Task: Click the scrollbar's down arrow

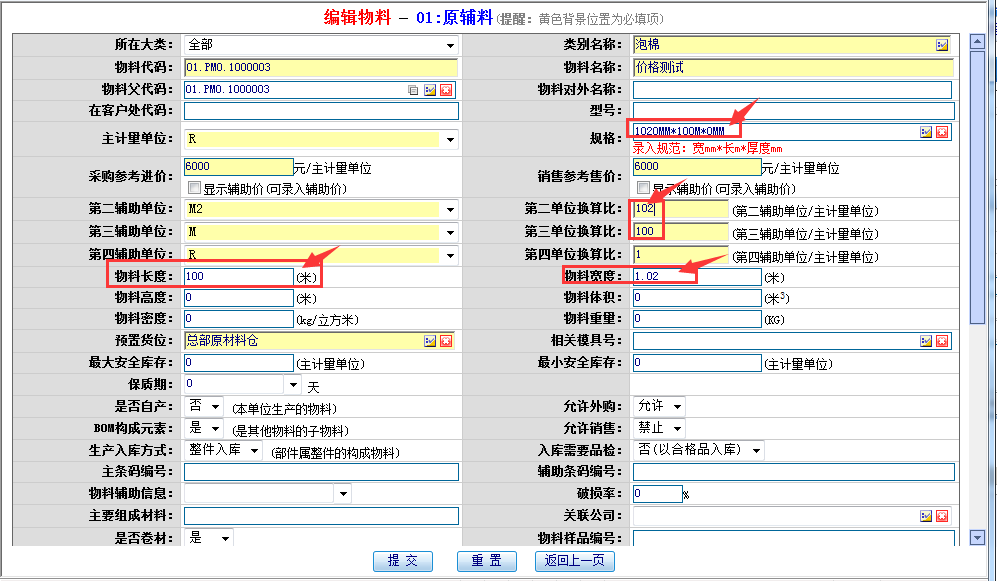Action: point(977,538)
